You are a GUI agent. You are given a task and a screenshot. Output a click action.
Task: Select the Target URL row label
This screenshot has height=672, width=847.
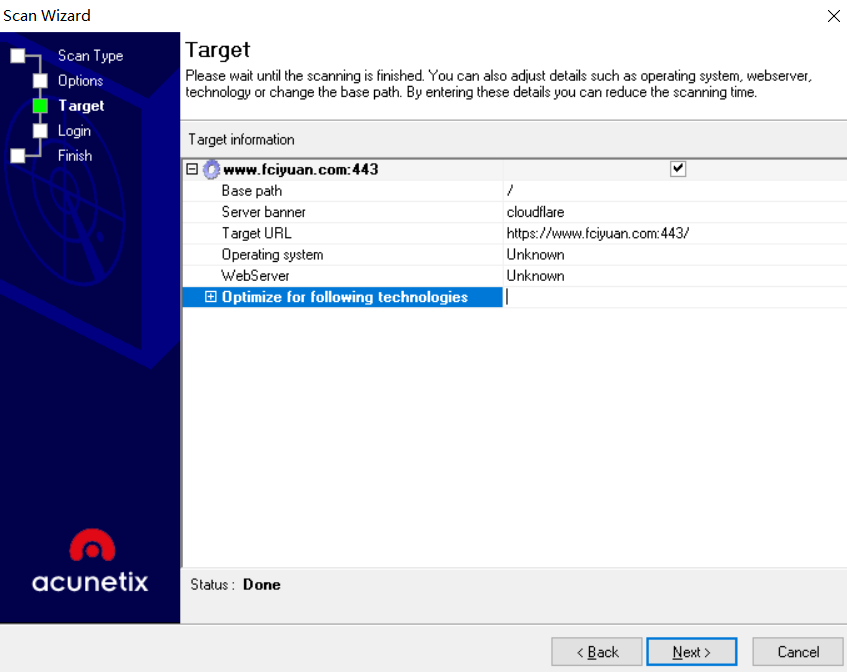click(x=257, y=233)
